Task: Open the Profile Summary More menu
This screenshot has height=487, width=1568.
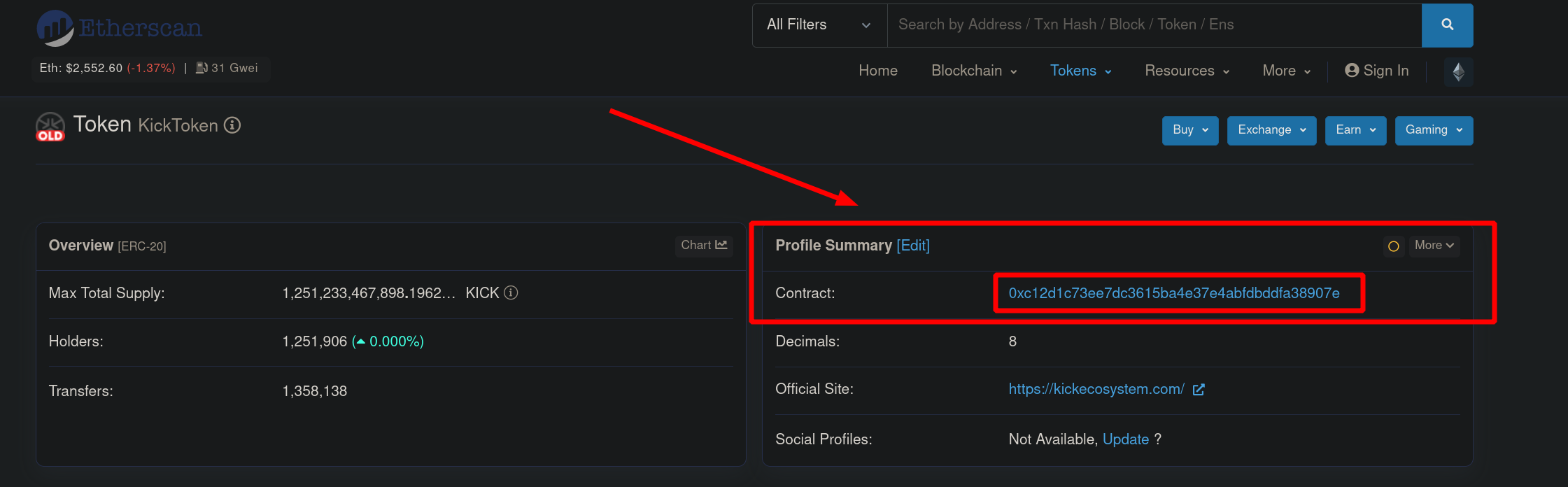Action: (1434, 246)
